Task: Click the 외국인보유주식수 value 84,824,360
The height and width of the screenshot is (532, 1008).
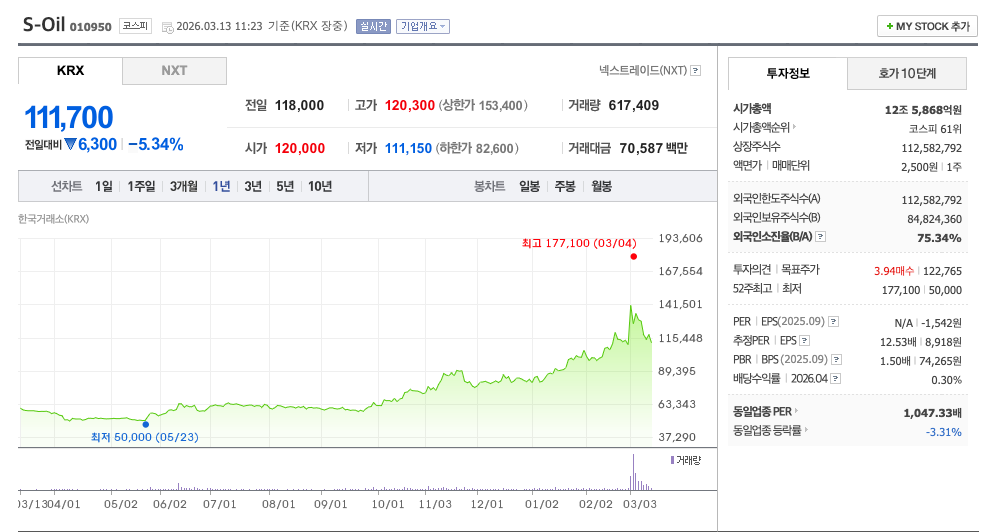Action: [x=935, y=219]
